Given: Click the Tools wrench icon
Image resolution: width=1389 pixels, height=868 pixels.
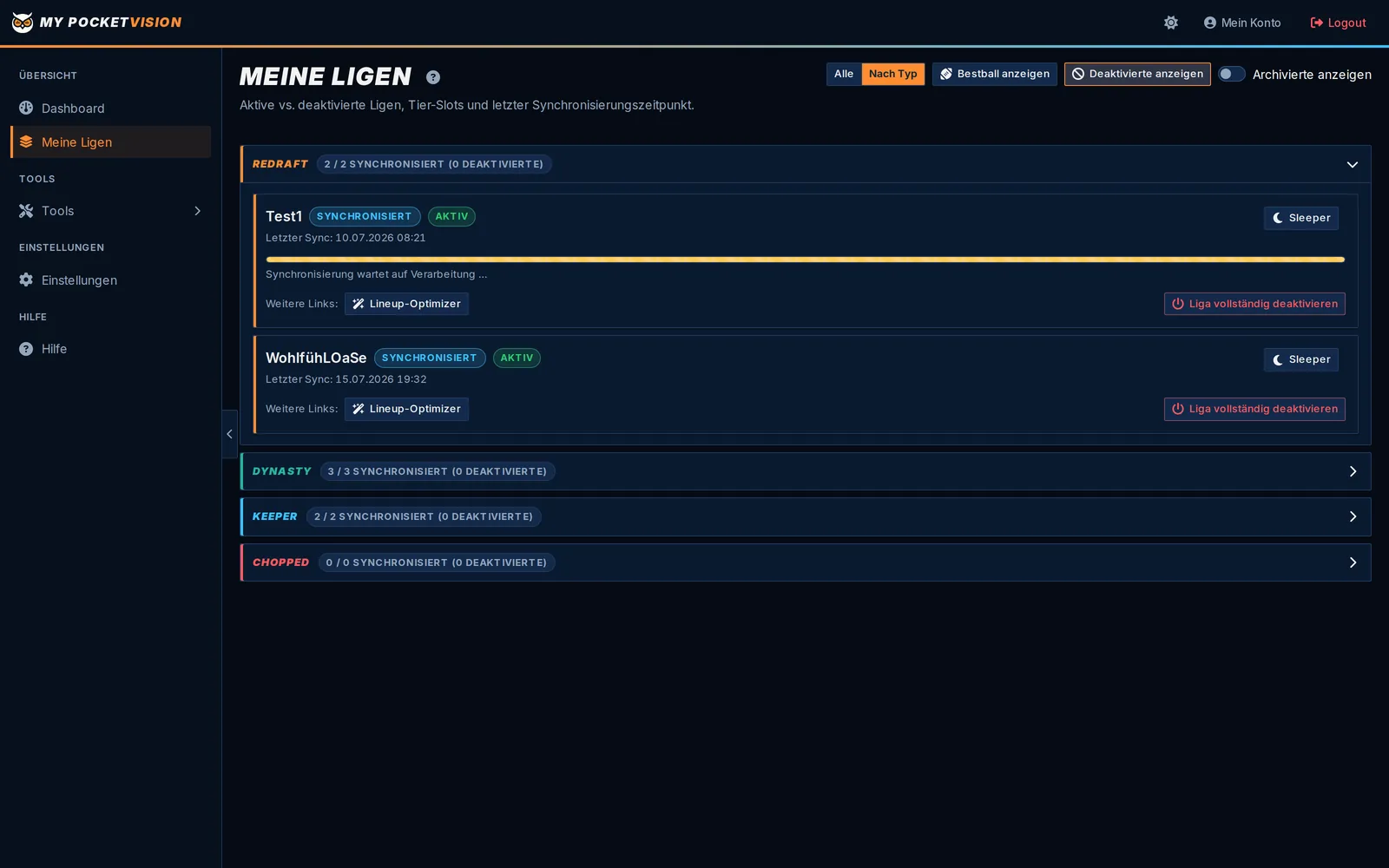Looking at the screenshot, I should (x=26, y=211).
